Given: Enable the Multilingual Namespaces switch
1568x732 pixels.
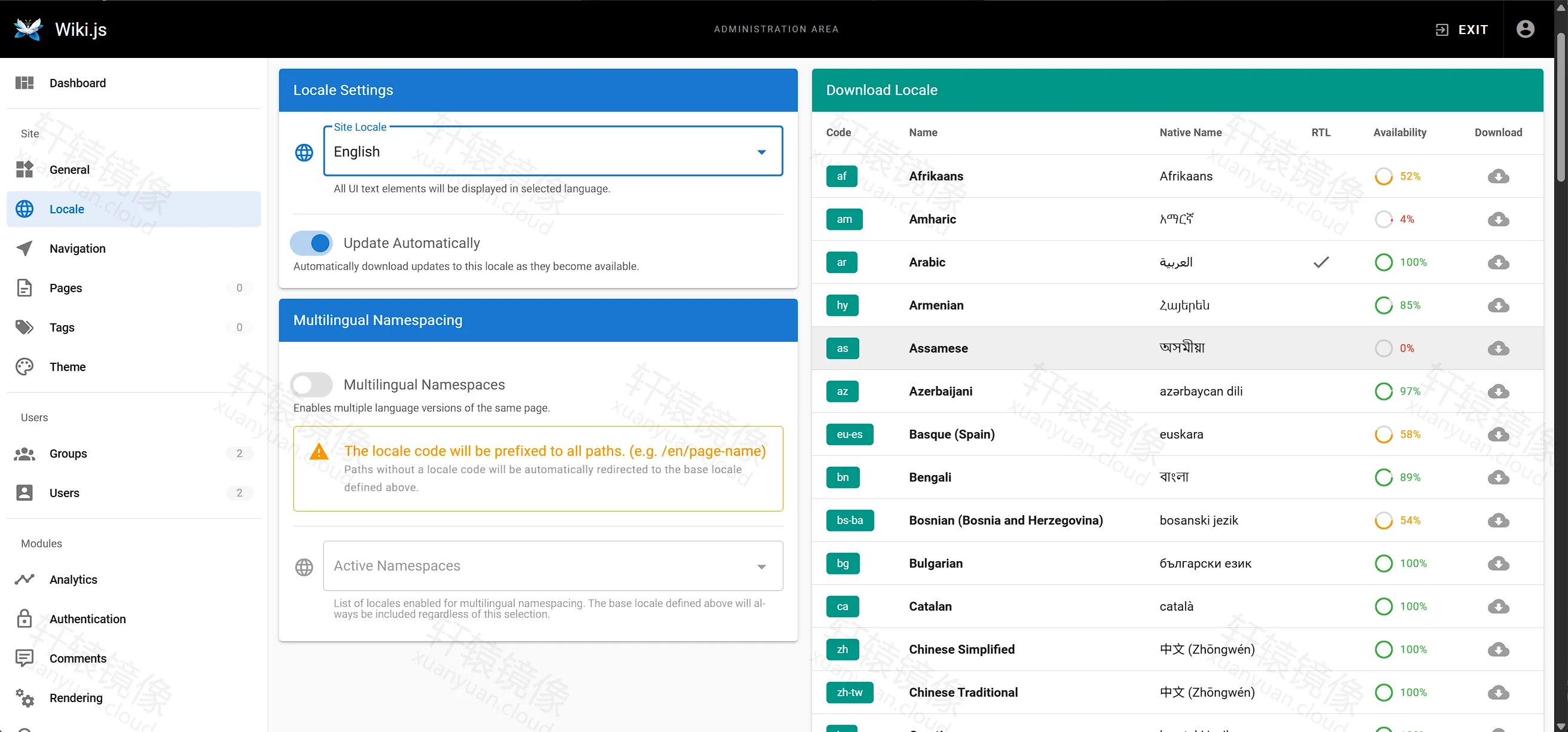Looking at the screenshot, I should pyautogui.click(x=311, y=385).
